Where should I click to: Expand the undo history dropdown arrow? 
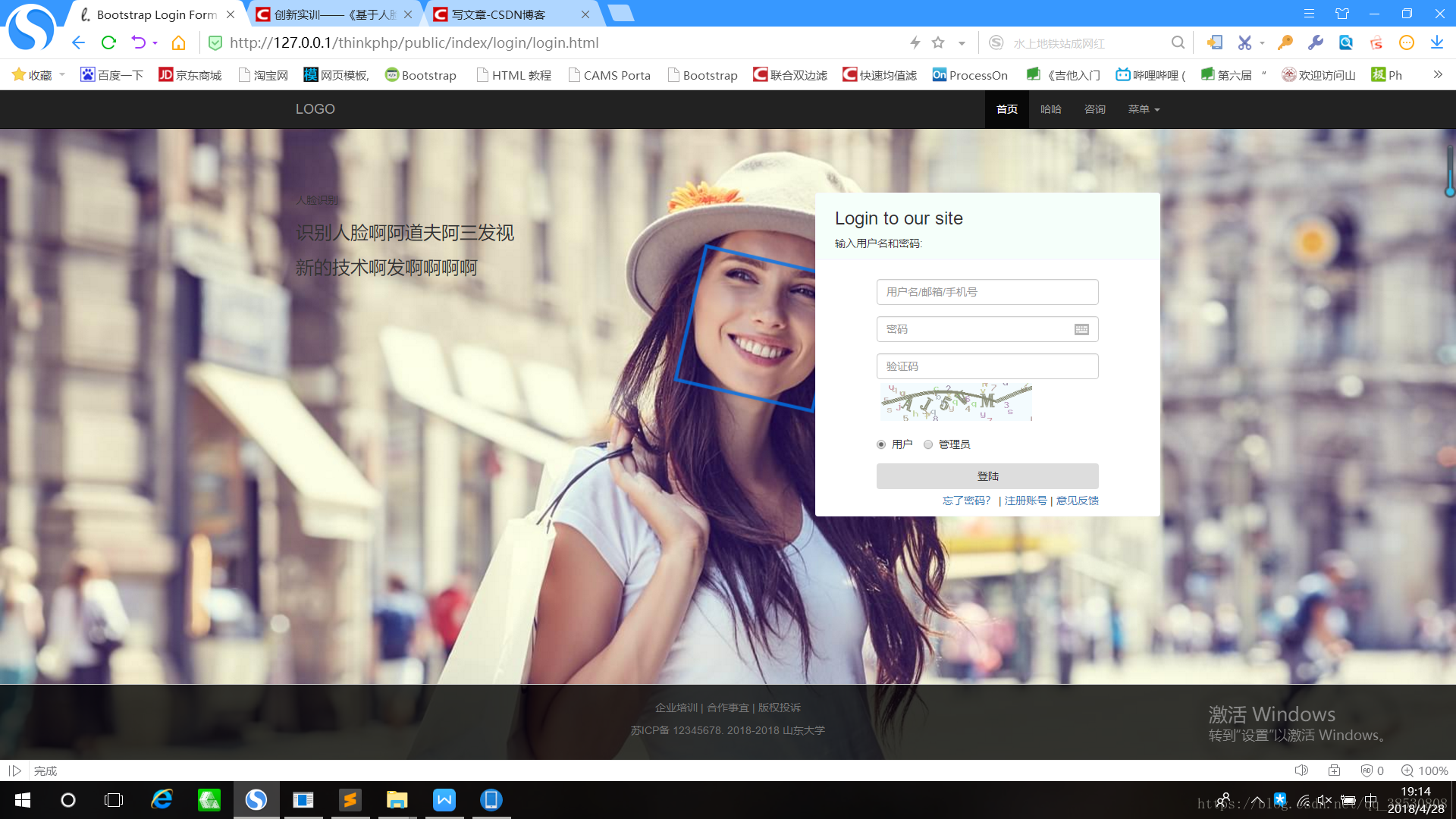coord(155,43)
